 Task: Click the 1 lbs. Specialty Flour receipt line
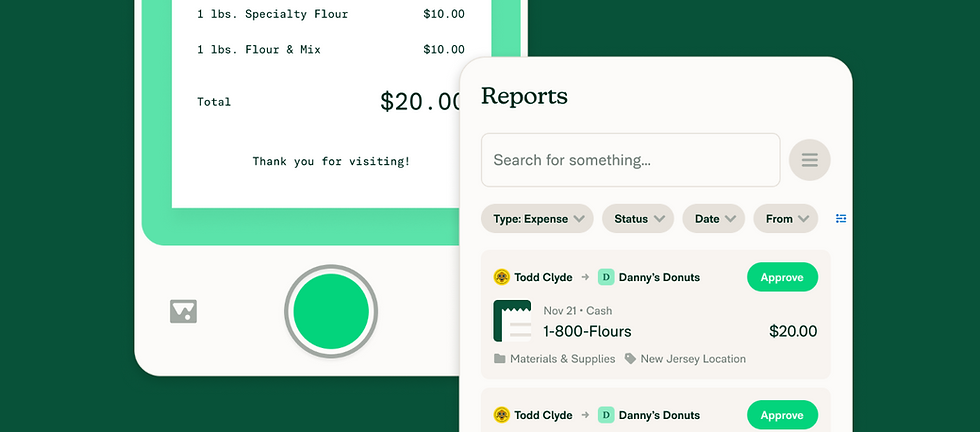click(x=331, y=14)
